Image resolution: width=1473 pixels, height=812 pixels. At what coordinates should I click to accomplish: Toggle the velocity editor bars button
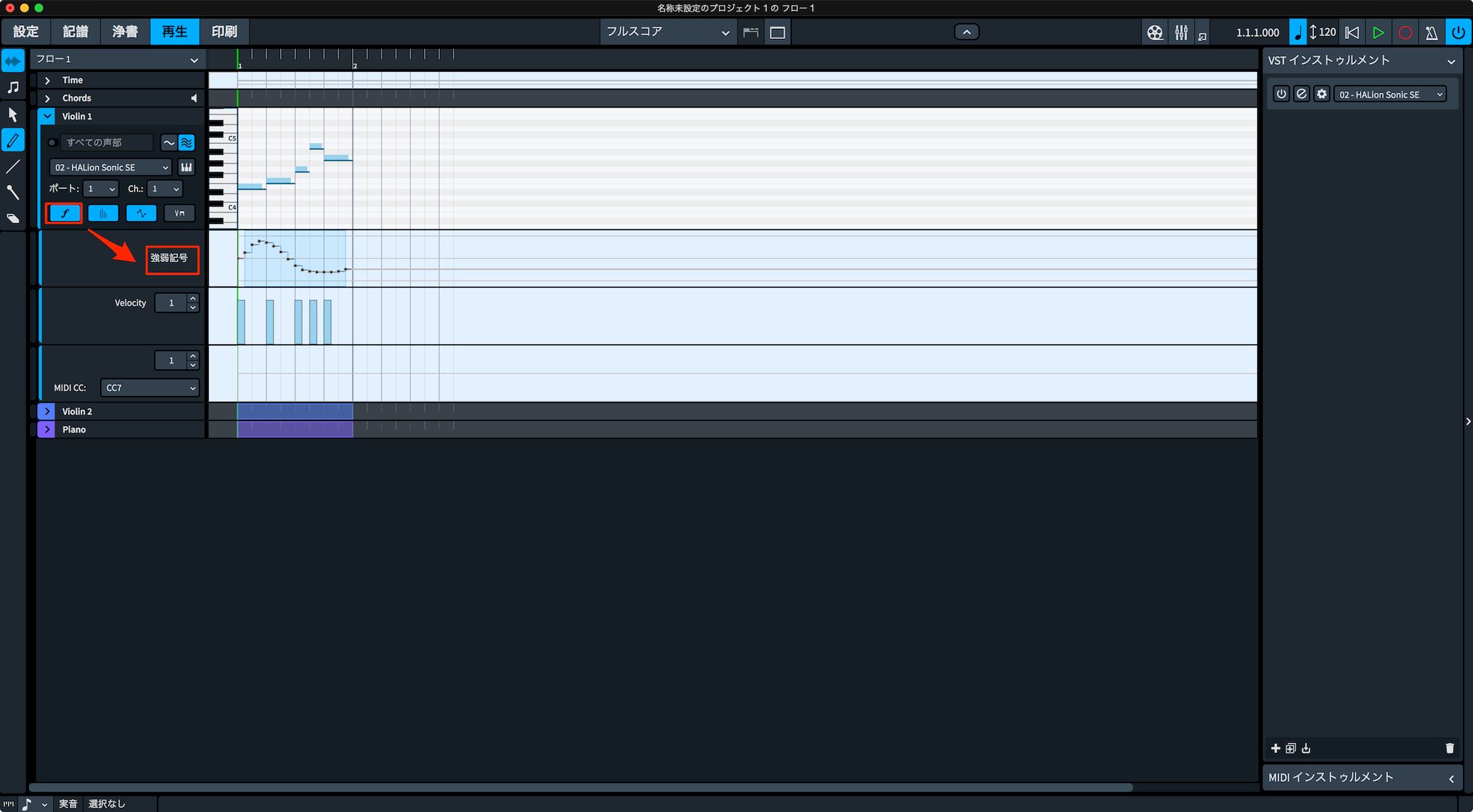point(103,213)
